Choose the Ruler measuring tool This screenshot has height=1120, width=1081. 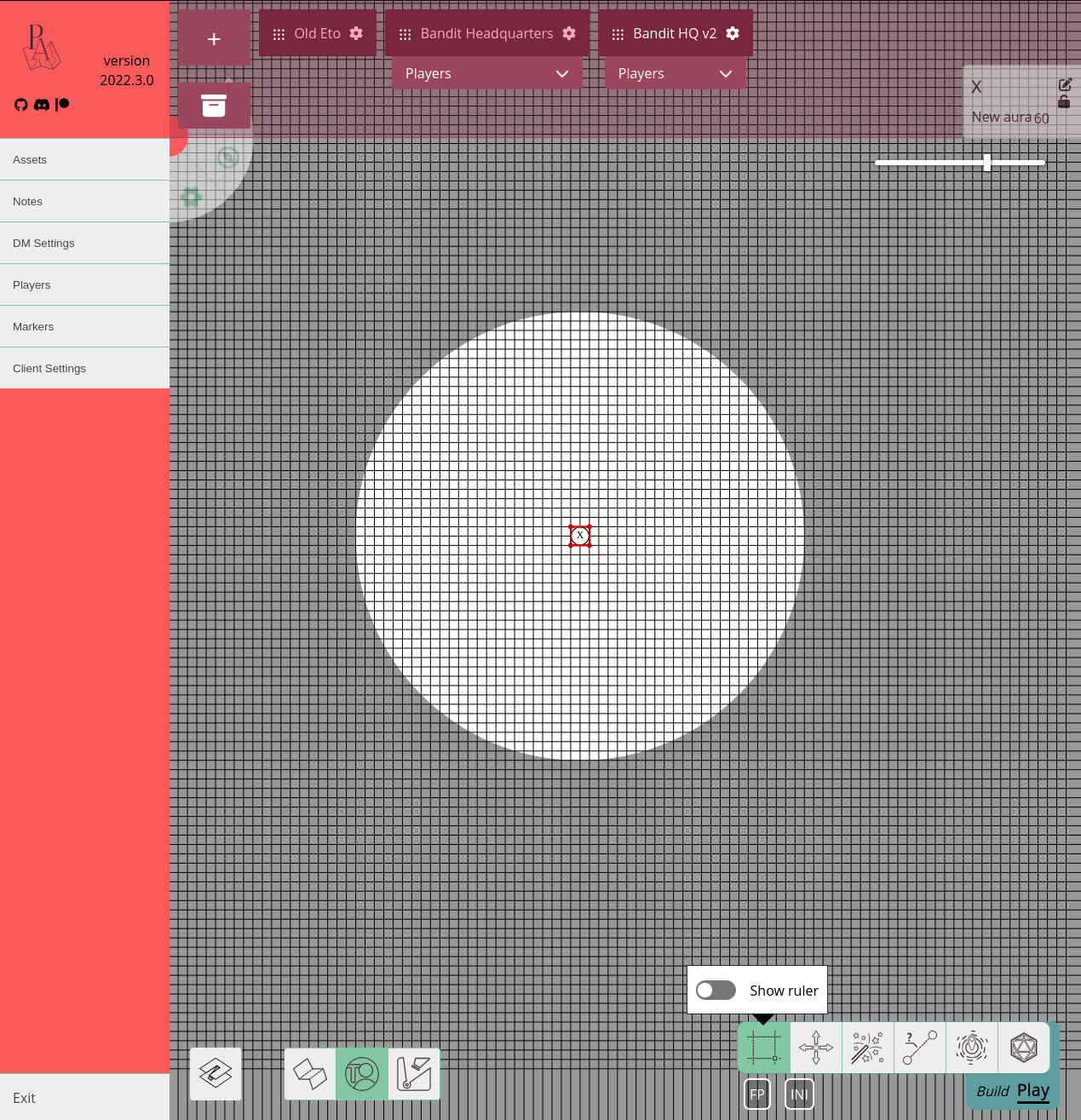coord(920,1048)
